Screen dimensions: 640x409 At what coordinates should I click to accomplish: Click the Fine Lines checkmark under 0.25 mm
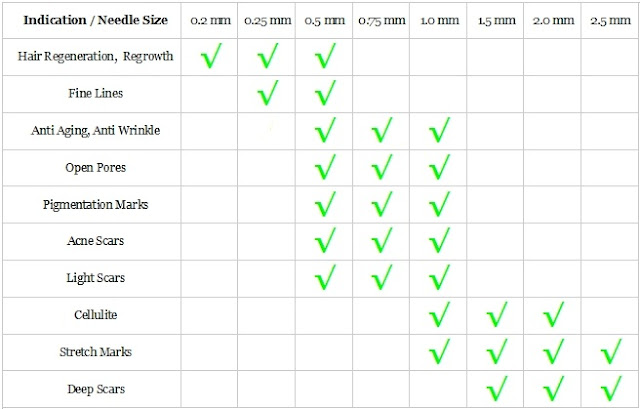[267, 93]
